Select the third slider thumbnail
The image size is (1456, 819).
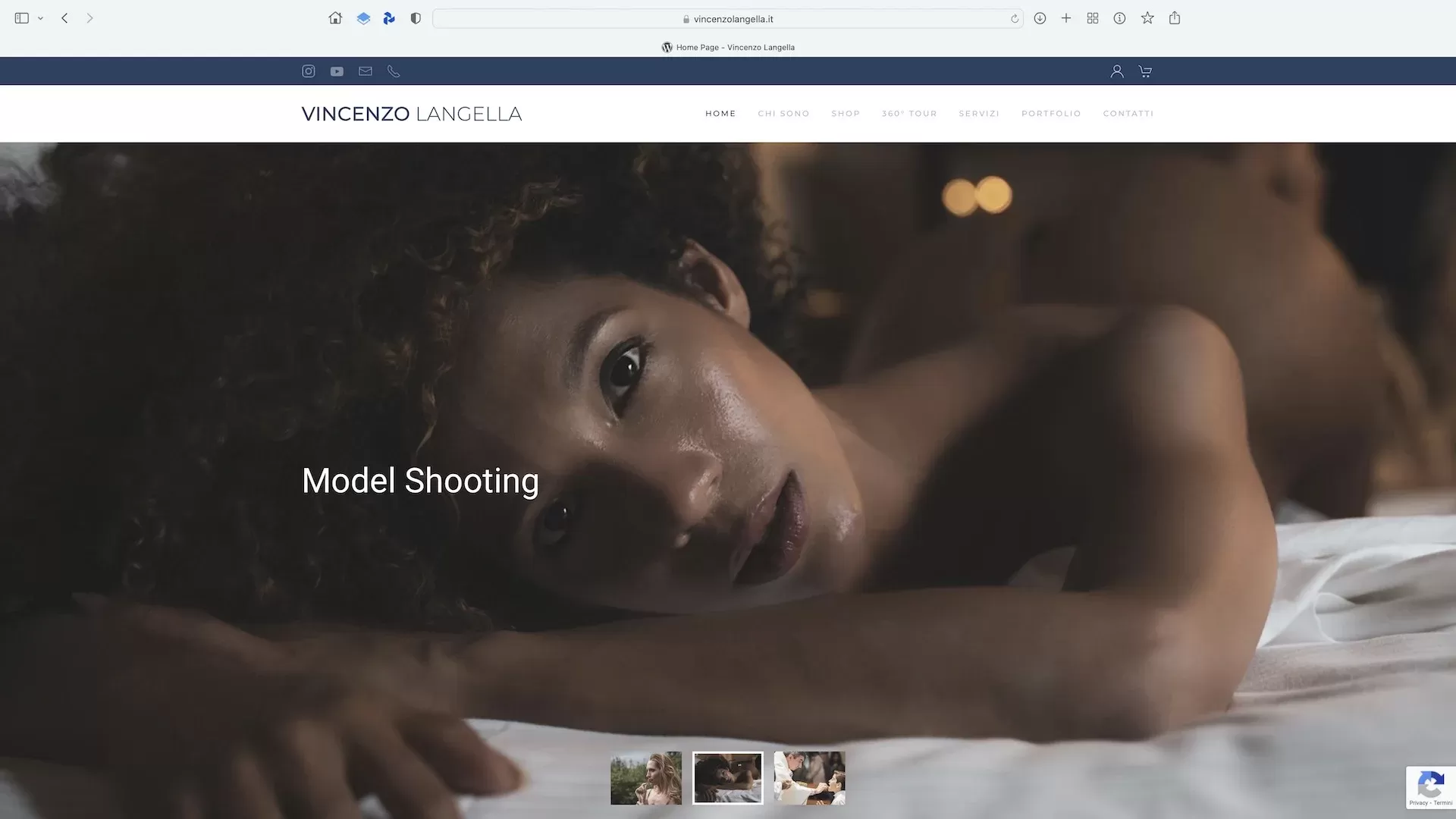809,778
